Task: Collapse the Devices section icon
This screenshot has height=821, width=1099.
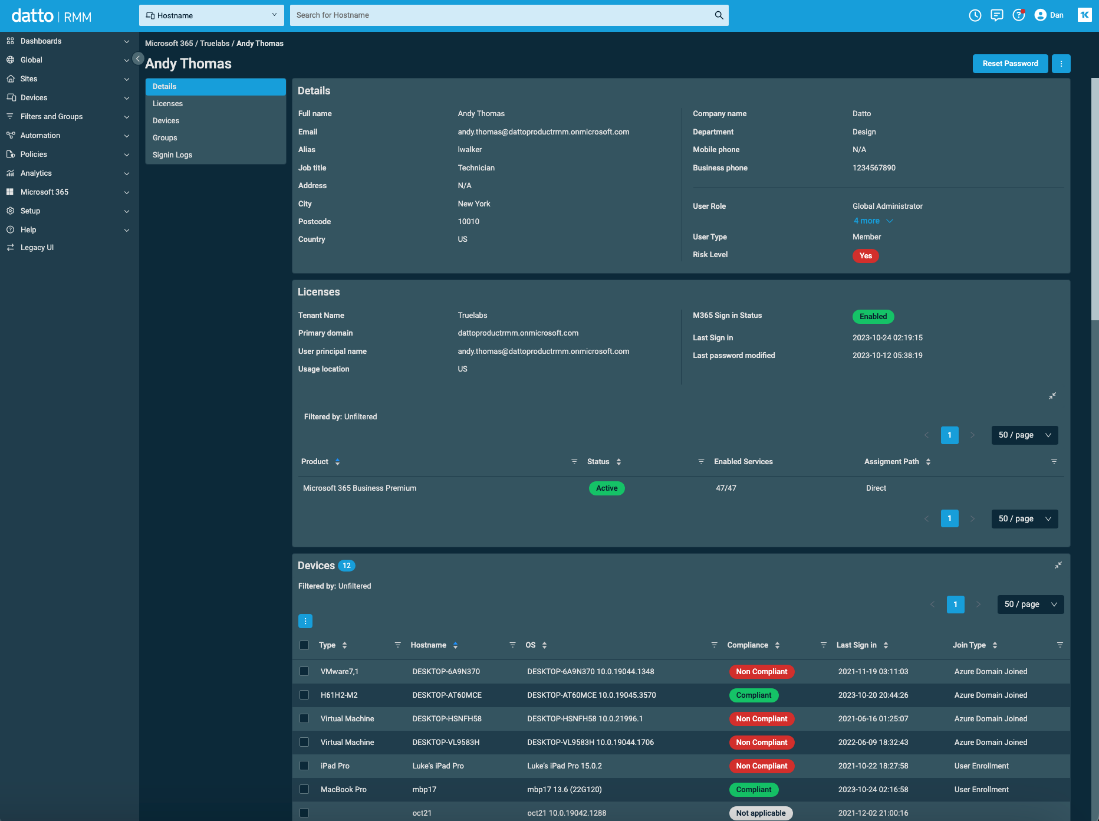Action: 1058,565
